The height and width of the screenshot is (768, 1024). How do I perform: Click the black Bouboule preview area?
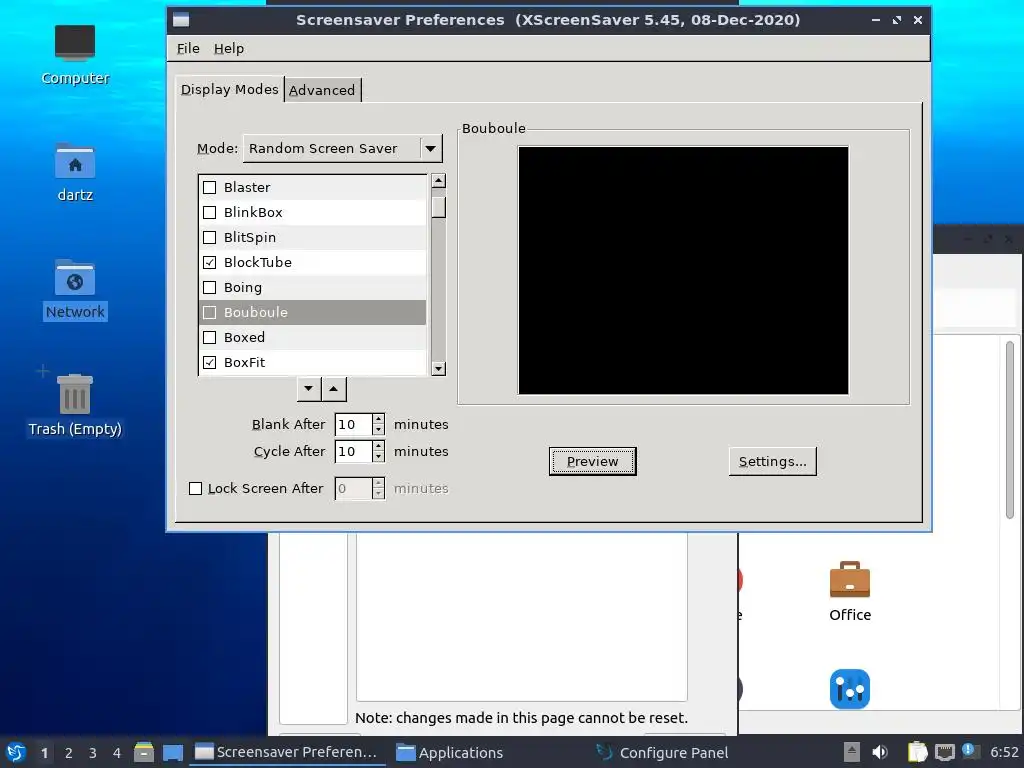[683, 270]
